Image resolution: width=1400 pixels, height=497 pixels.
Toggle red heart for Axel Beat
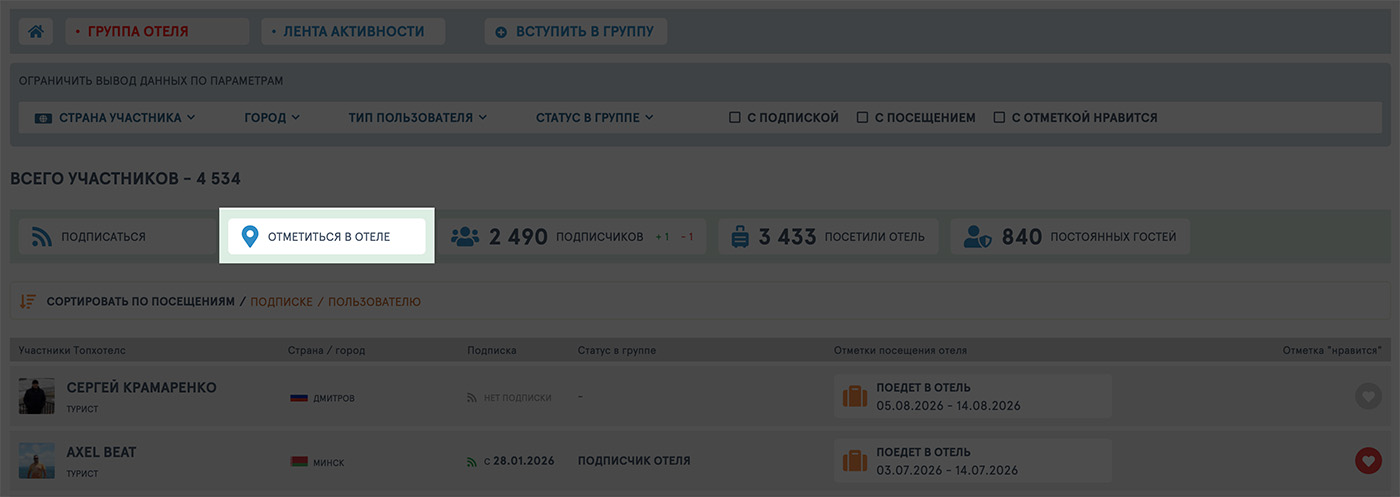(x=1368, y=460)
